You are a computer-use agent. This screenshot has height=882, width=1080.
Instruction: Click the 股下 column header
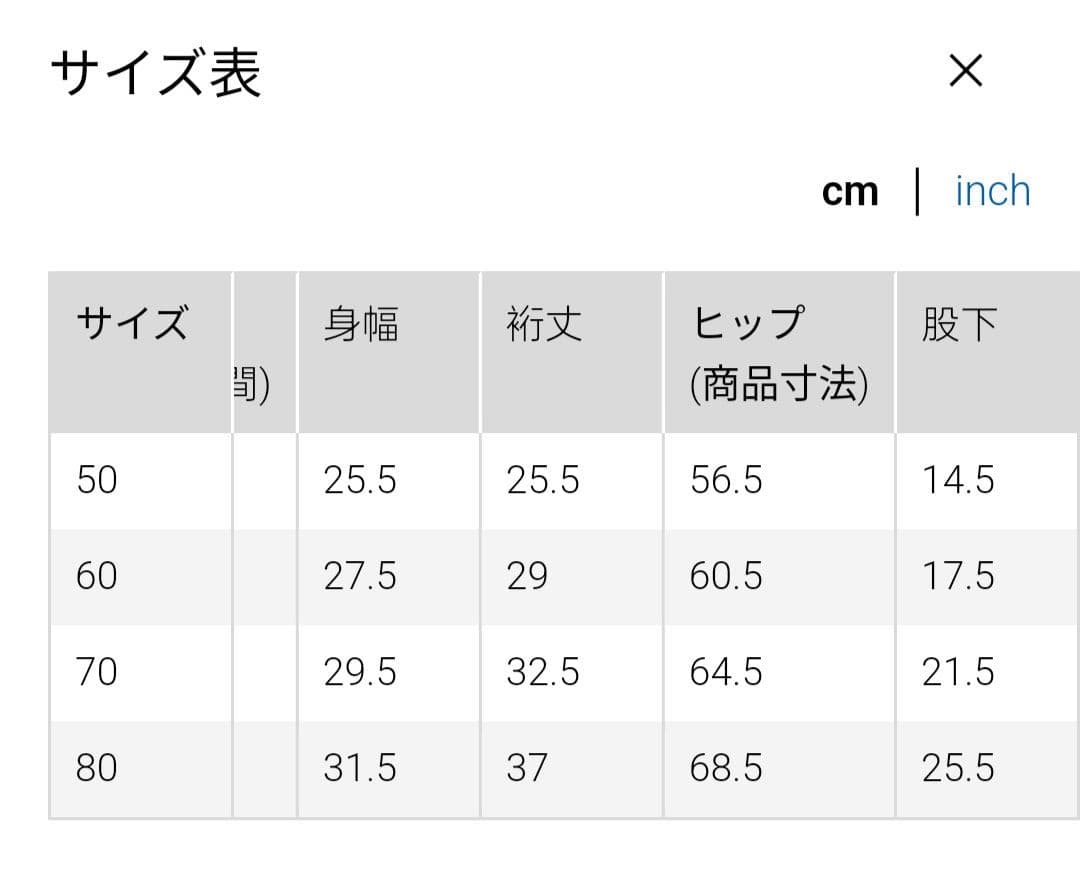tap(988, 353)
